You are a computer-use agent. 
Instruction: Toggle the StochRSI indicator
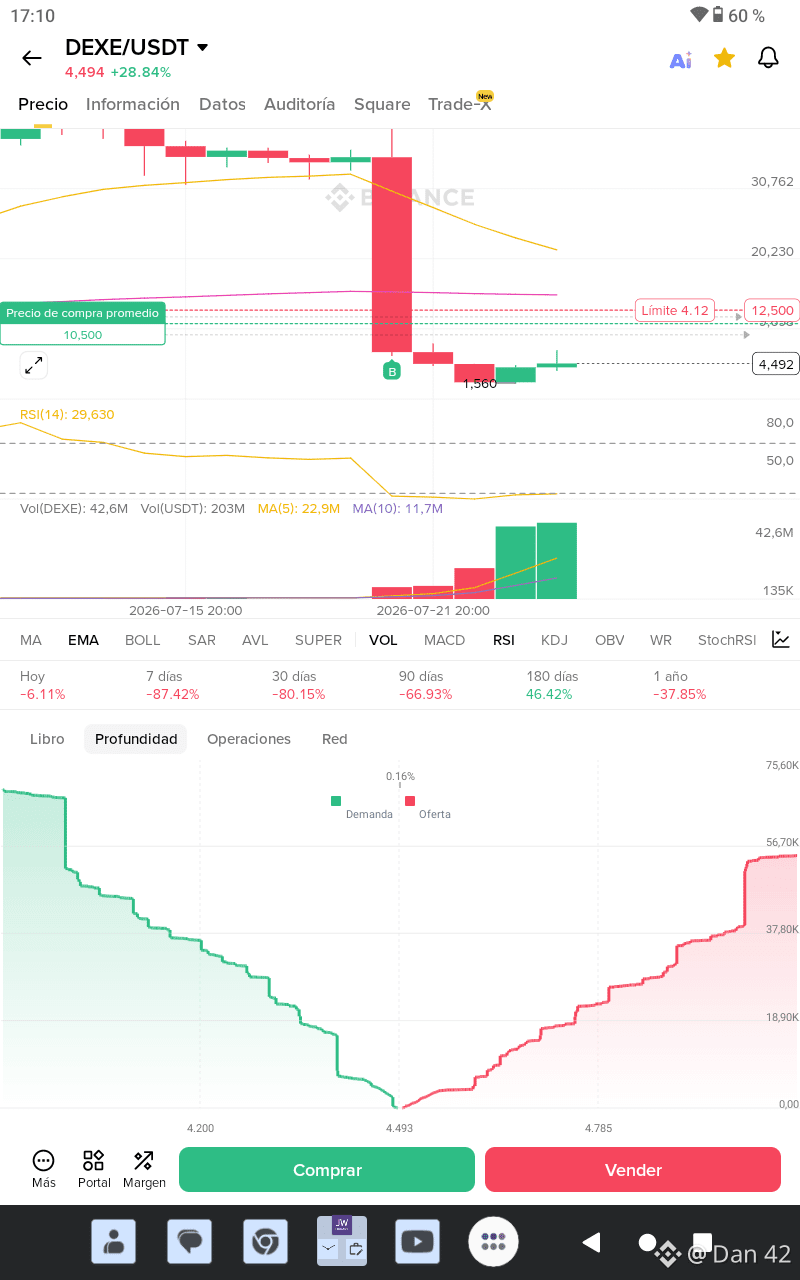(x=727, y=640)
